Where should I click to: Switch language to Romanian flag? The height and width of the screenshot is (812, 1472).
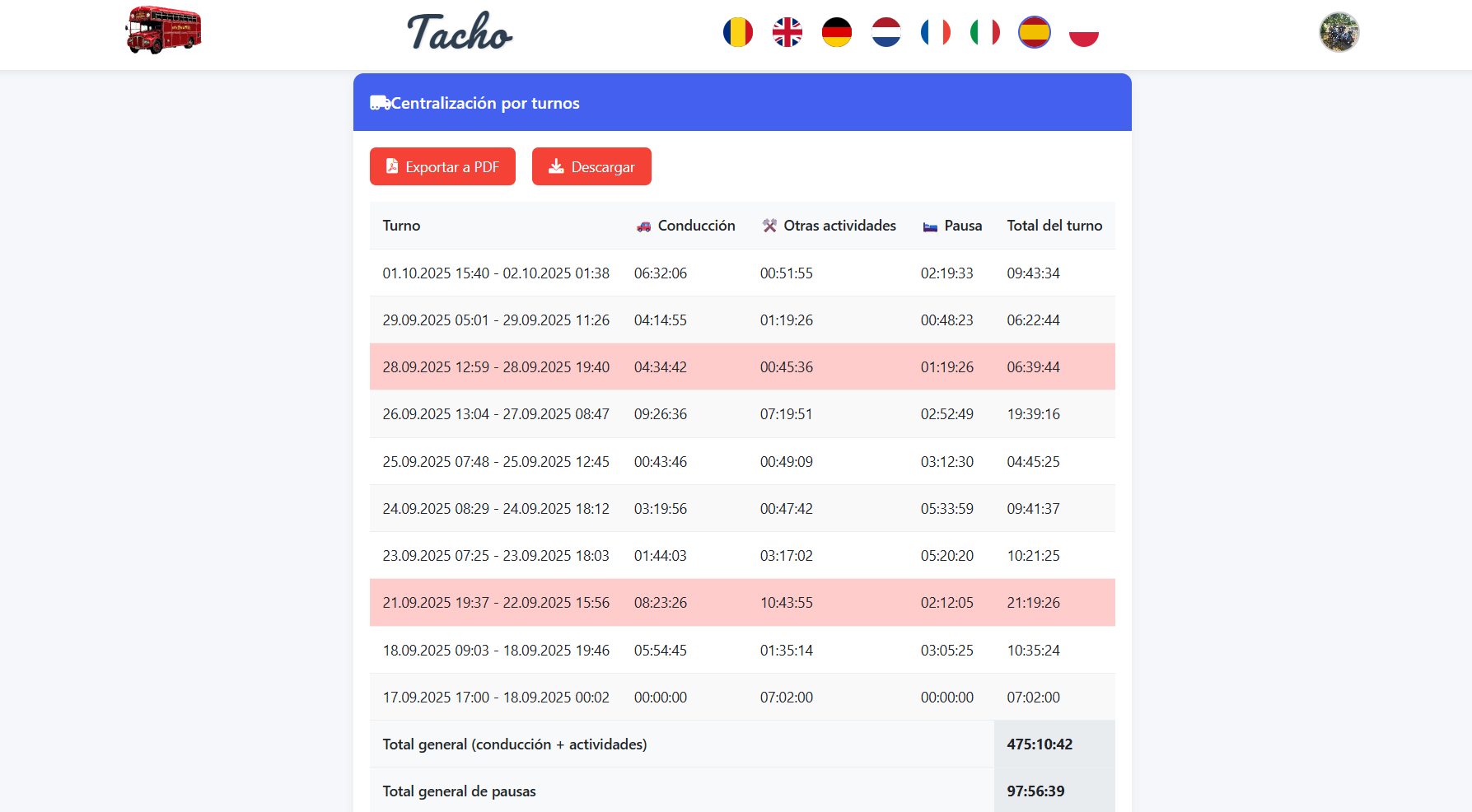pos(737,33)
